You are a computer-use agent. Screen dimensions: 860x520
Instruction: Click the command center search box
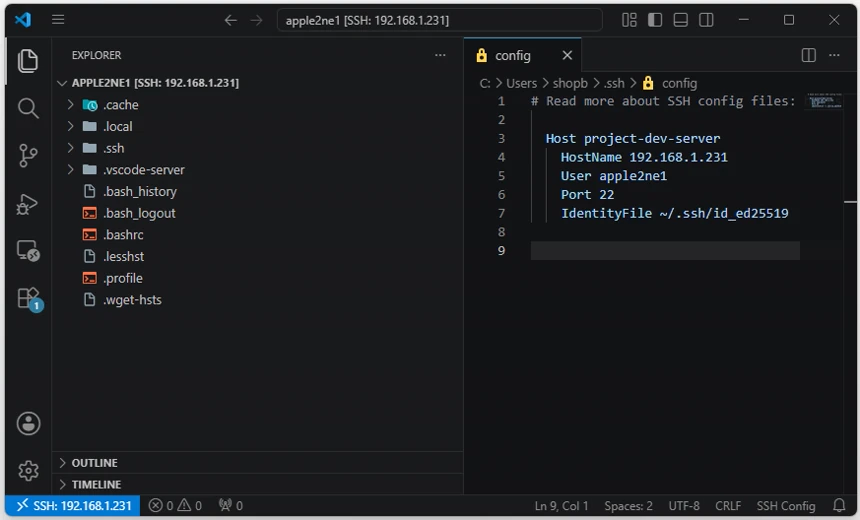coord(439,20)
